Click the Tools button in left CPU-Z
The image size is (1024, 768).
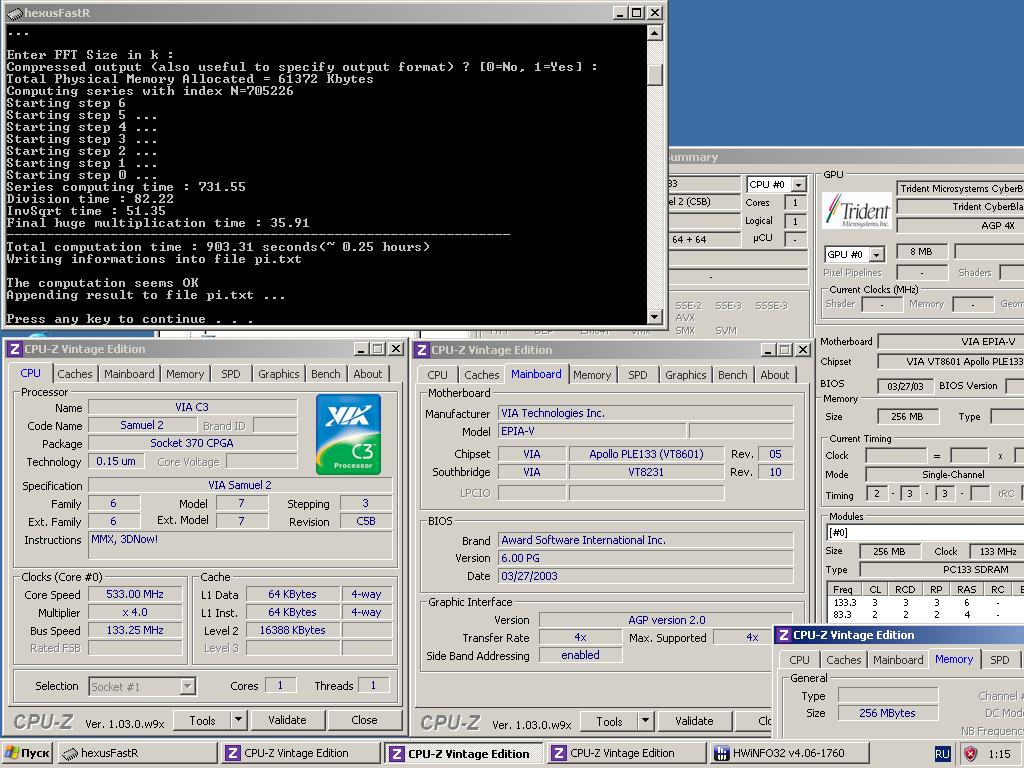point(202,720)
